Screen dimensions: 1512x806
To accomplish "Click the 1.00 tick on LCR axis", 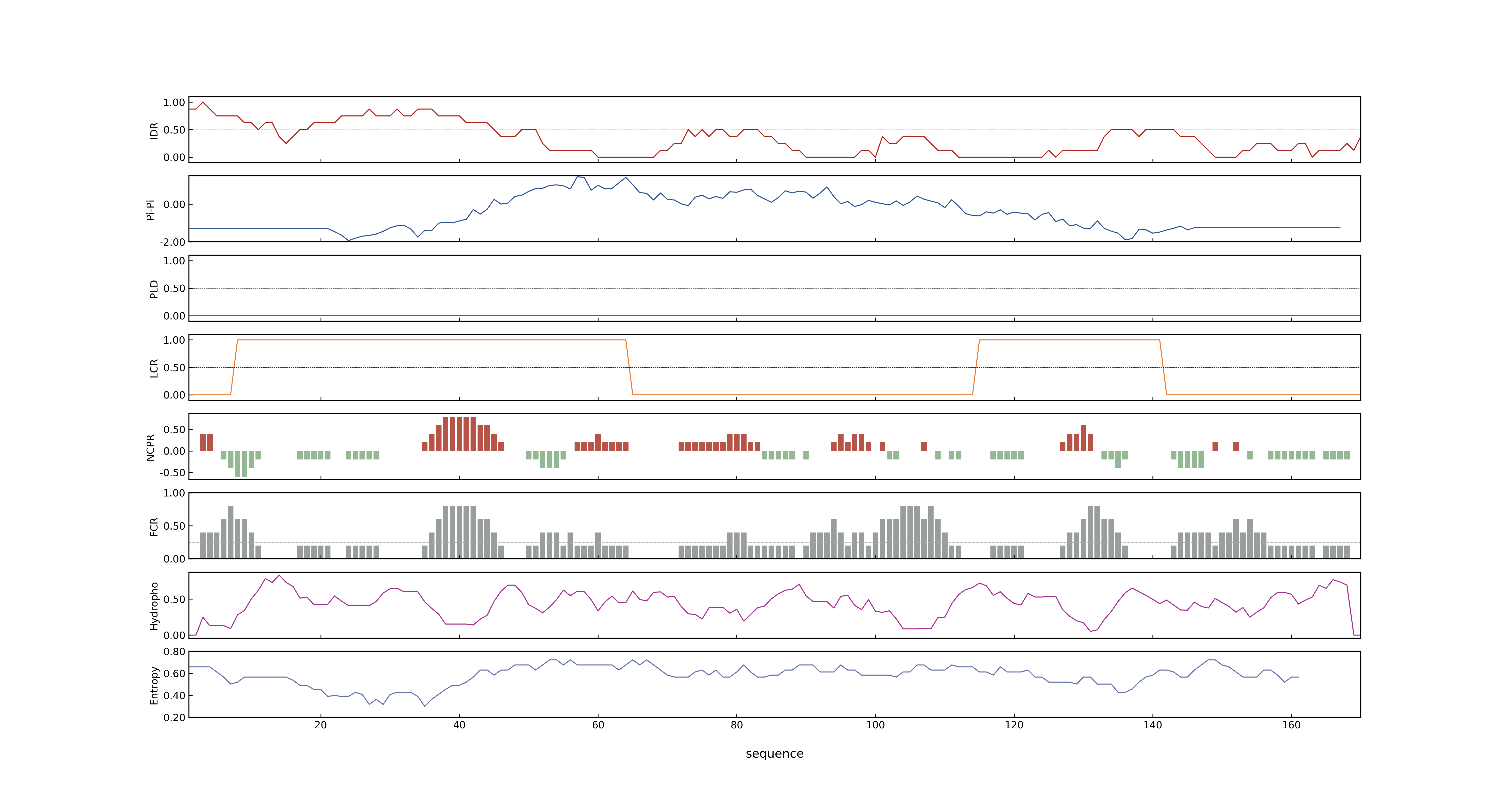I will pos(174,340).
